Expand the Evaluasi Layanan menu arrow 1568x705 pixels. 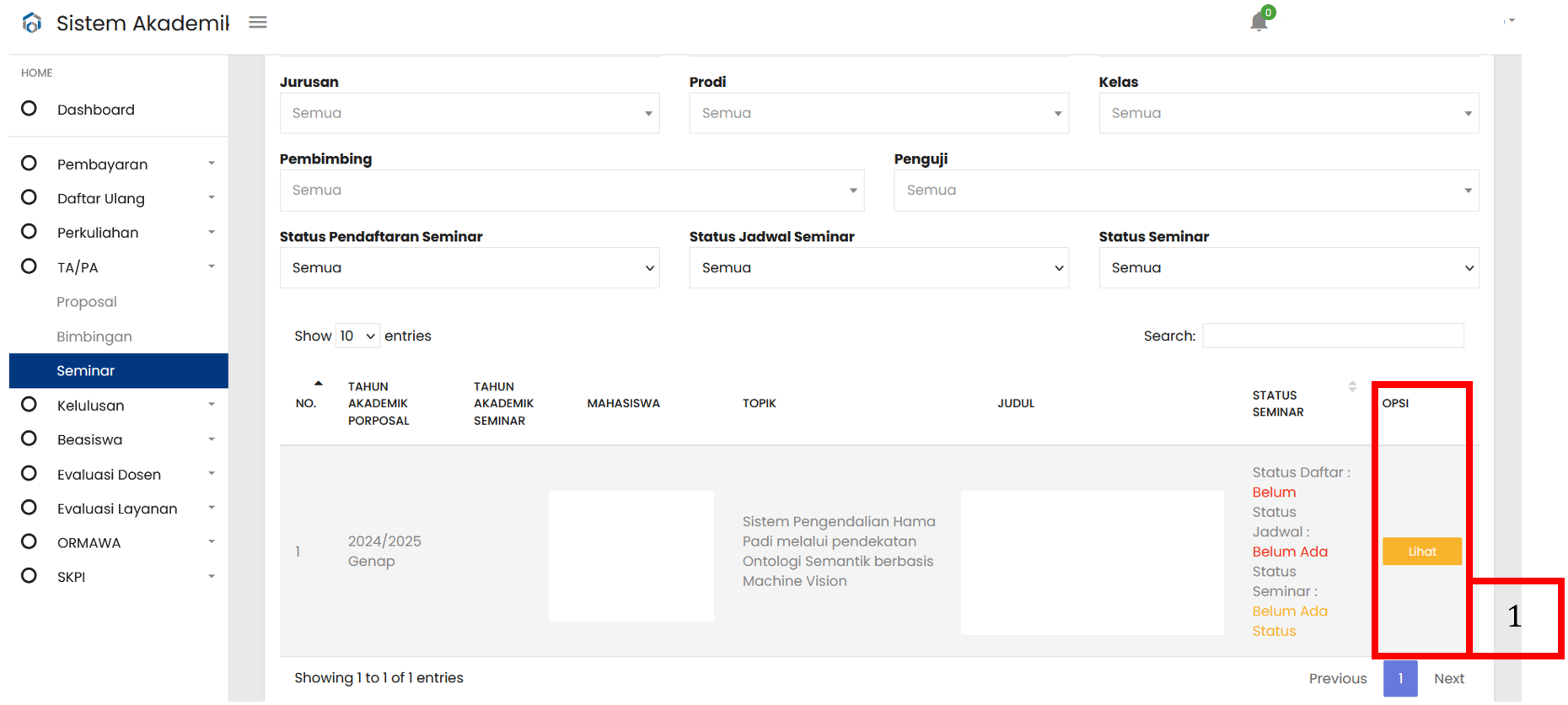pos(212,508)
